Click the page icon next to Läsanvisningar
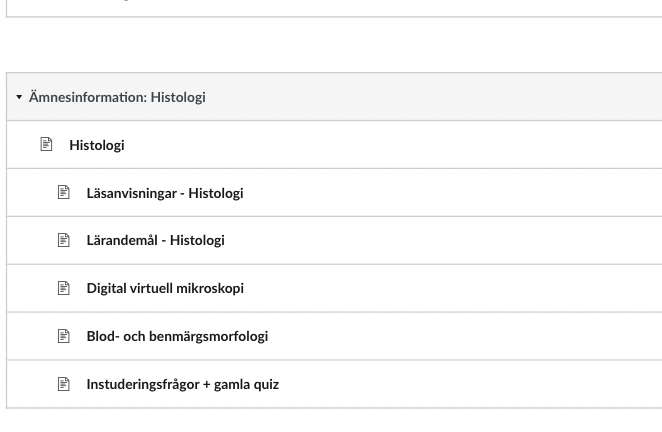Image resolution: width=662 pixels, height=432 pixels. coord(64,192)
